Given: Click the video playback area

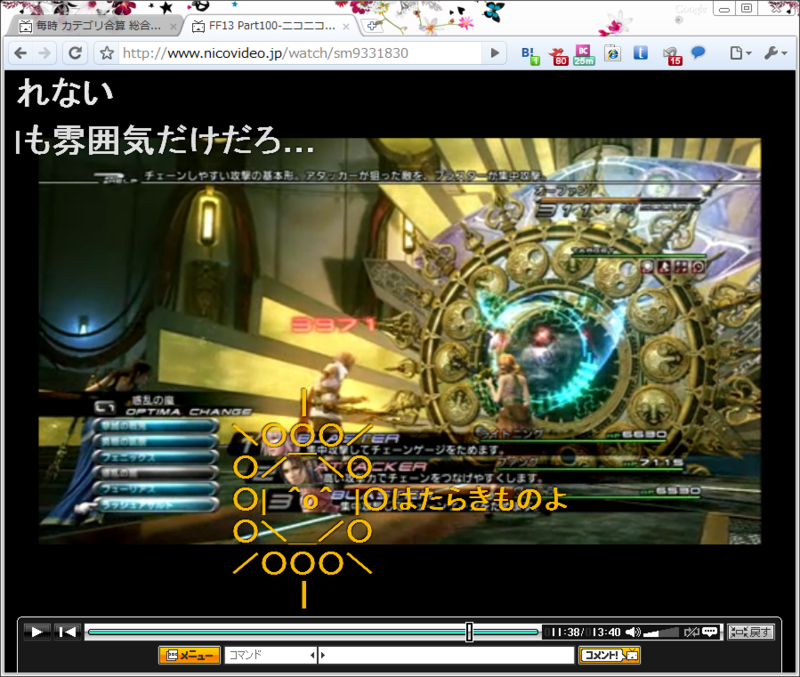Looking at the screenshot, I should [x=400, y=341].
